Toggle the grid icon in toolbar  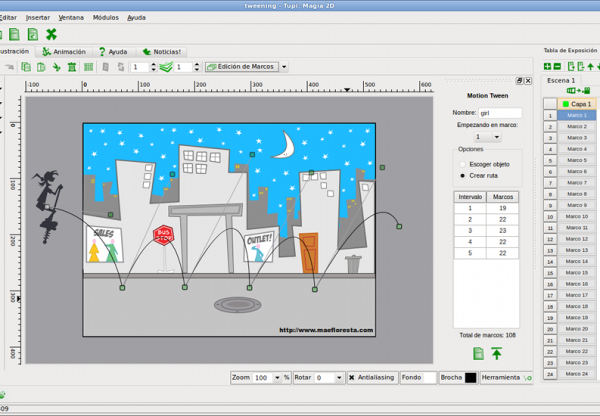[x=88, y=67]
